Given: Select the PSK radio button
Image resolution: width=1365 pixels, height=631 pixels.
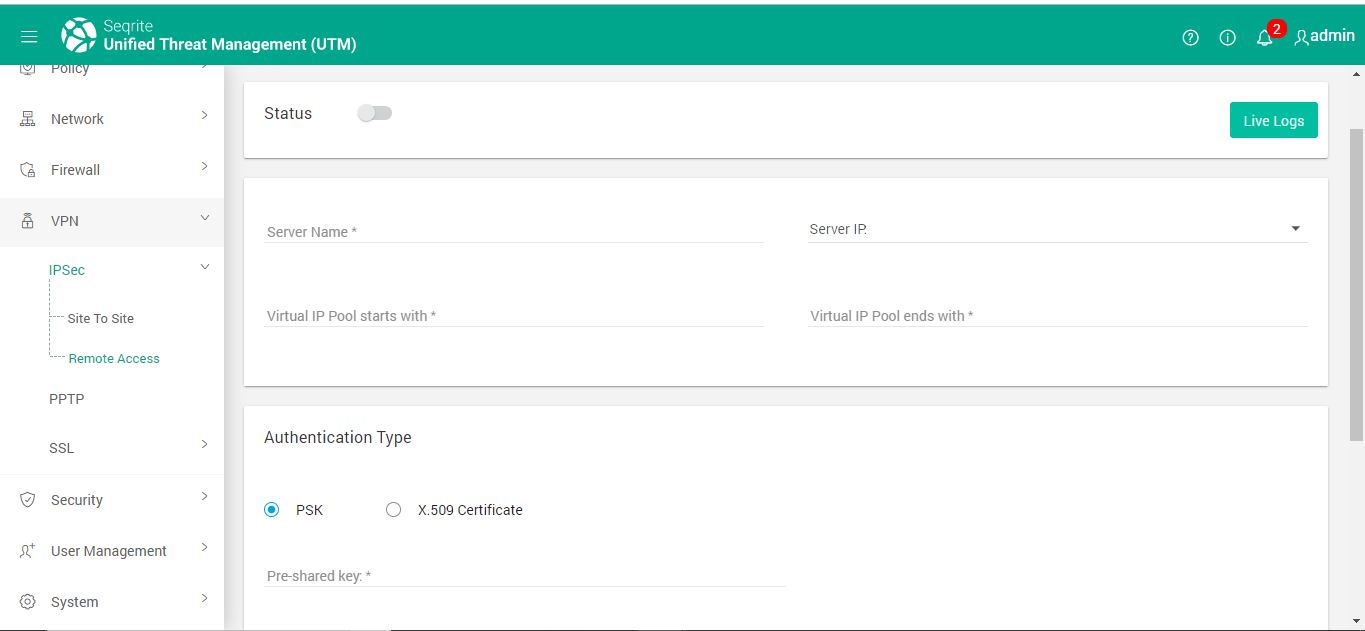Looking at the screenshot, I should coord(271,509).
